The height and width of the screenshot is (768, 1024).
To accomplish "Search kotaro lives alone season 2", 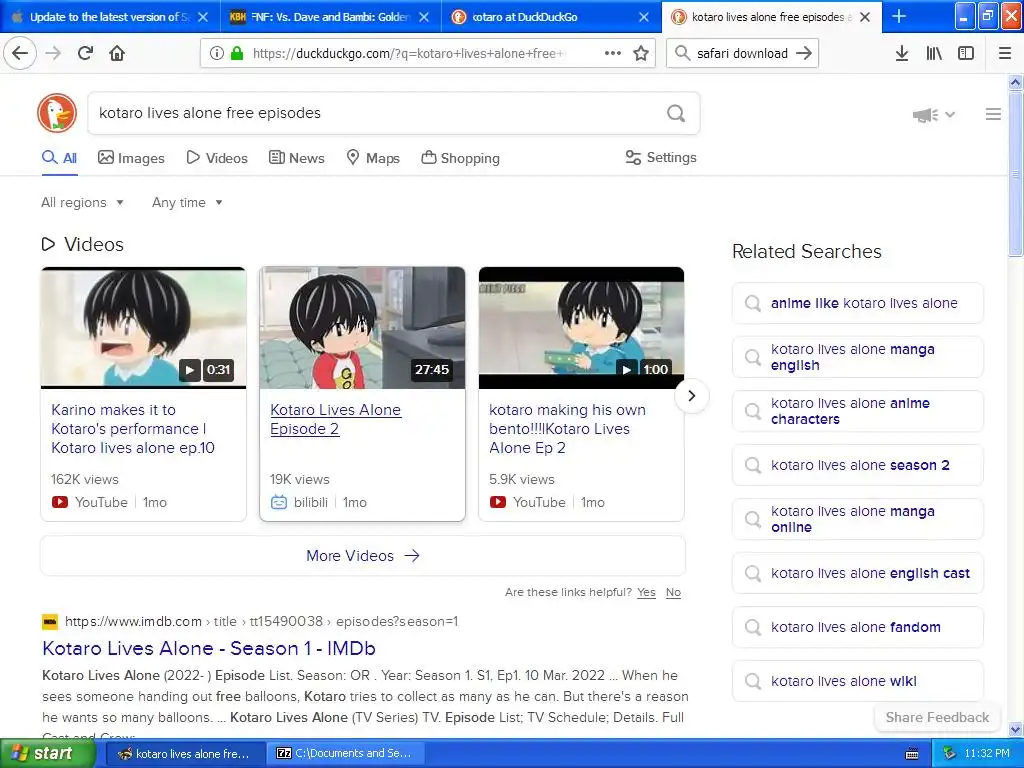I will coord(857,465).
